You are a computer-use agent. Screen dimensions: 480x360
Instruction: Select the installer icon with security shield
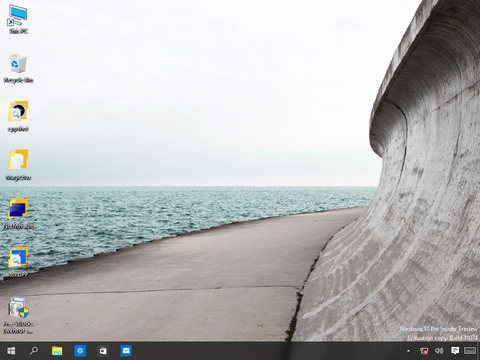coord(18,315)
